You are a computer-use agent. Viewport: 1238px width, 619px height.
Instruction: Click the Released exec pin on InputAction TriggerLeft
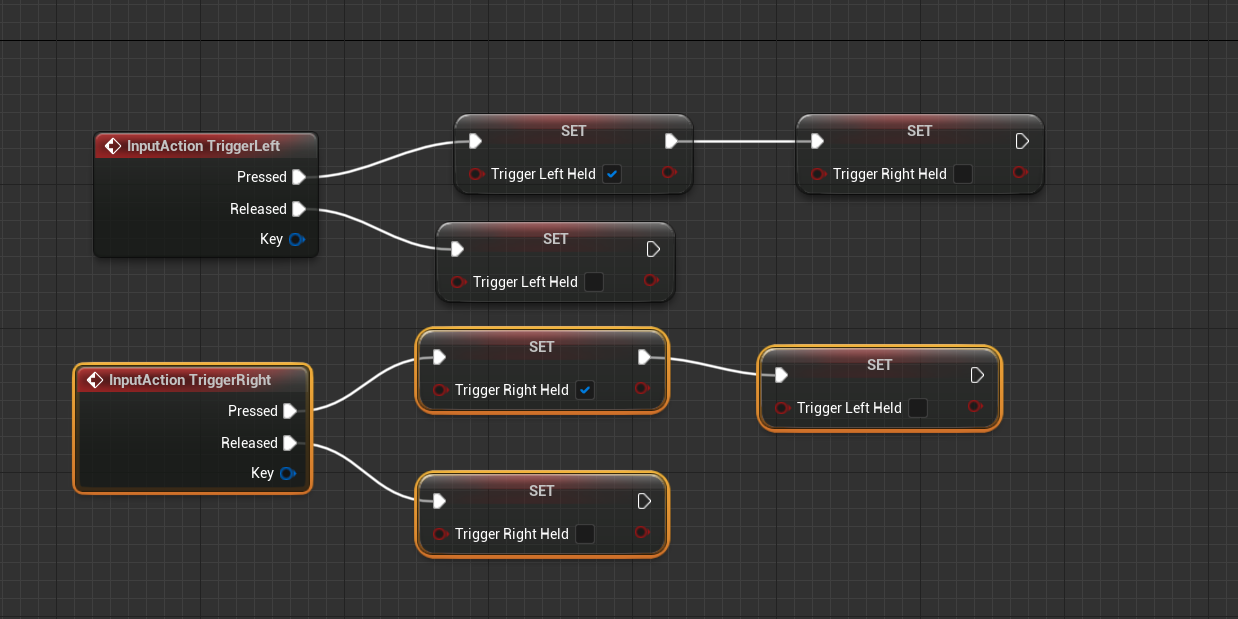[x=298, y=209]
